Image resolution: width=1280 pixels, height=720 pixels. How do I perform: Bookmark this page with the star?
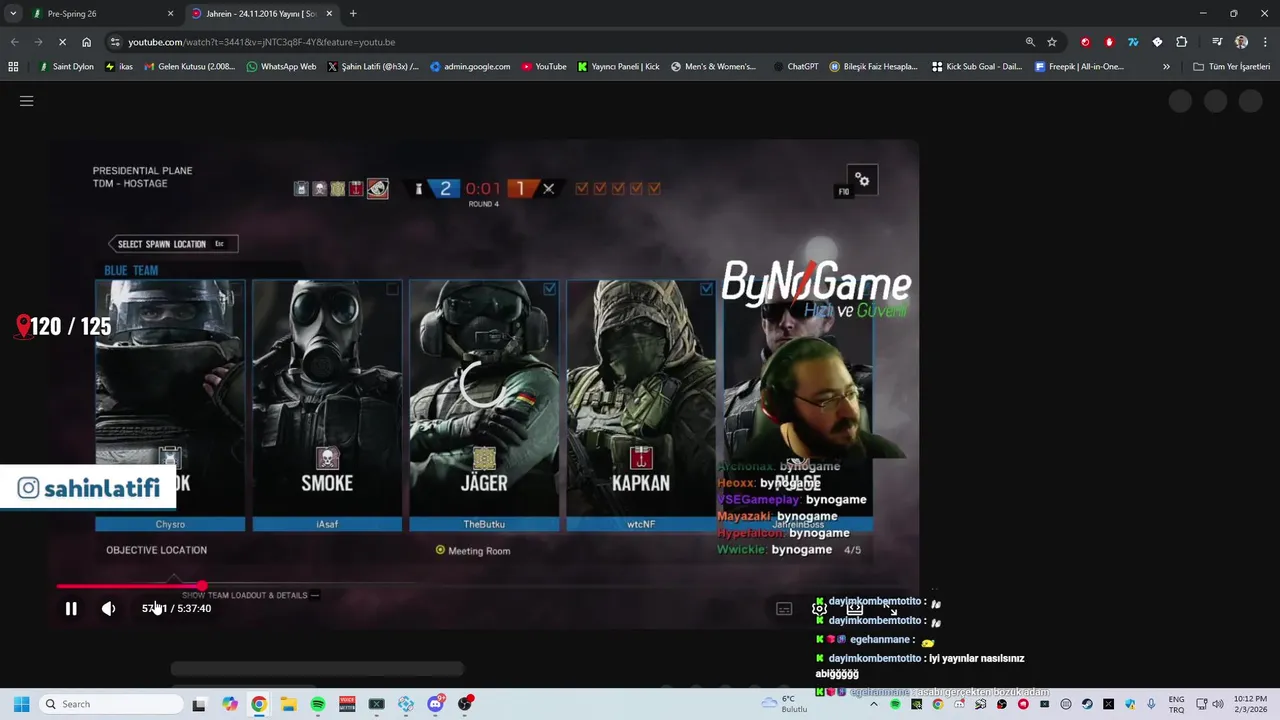tap(1052, 42)
